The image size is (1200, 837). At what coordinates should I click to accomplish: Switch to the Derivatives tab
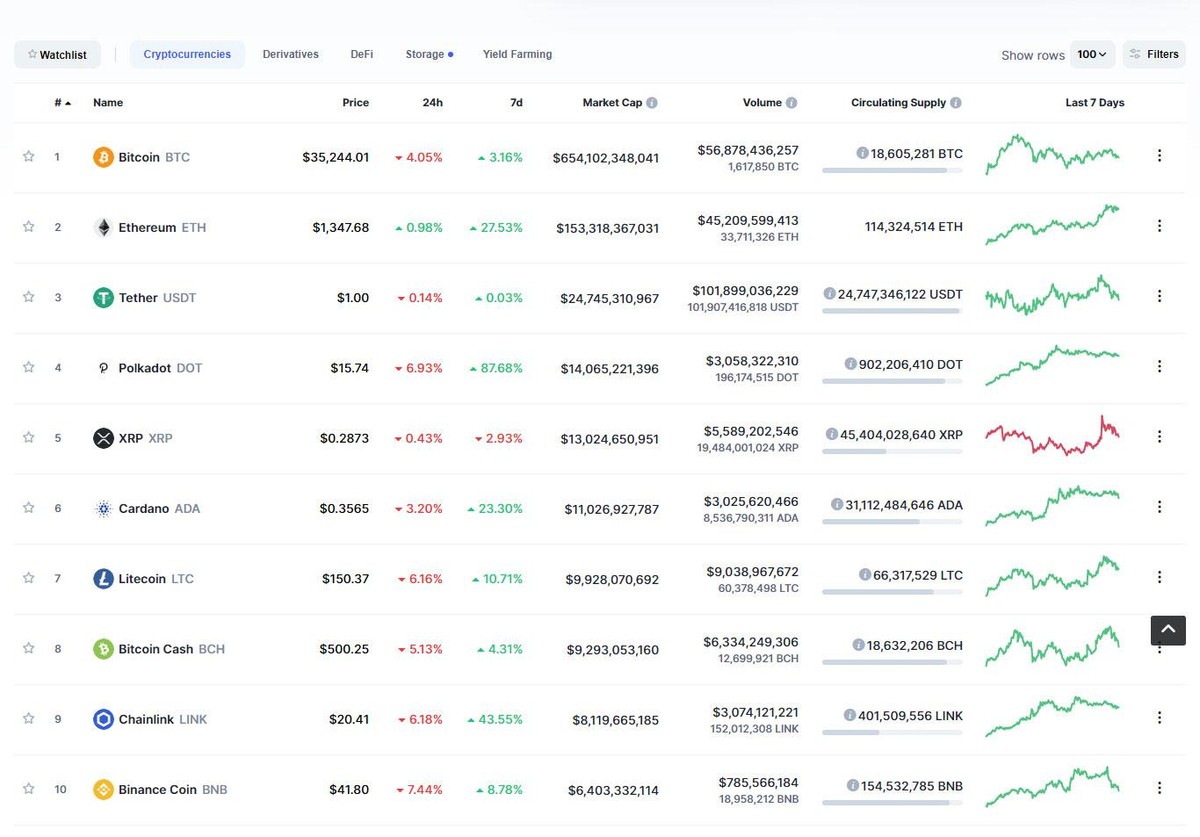pyautogui.click(x=290, y=54)
